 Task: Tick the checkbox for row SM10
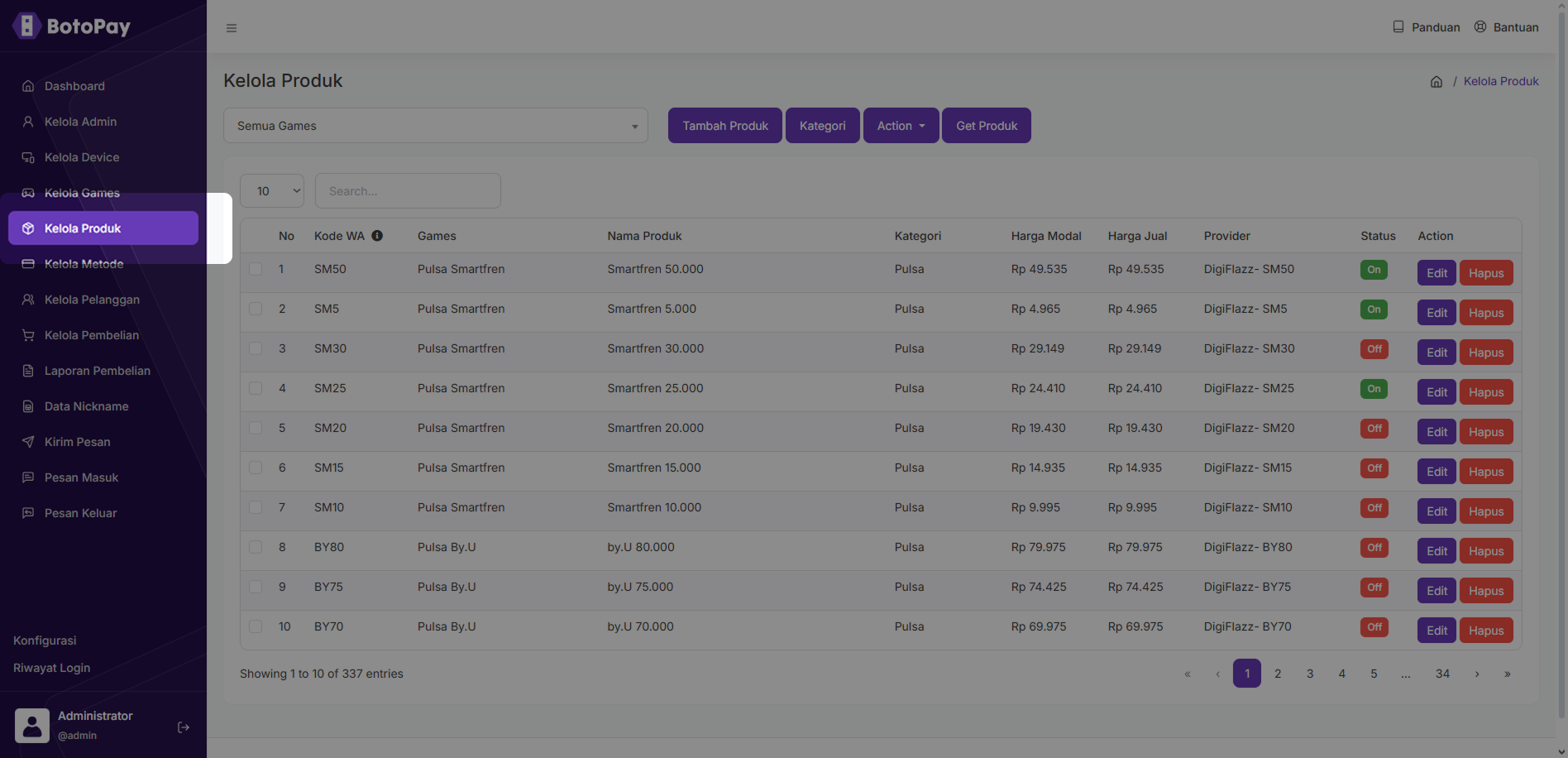(x=256, y=507)
